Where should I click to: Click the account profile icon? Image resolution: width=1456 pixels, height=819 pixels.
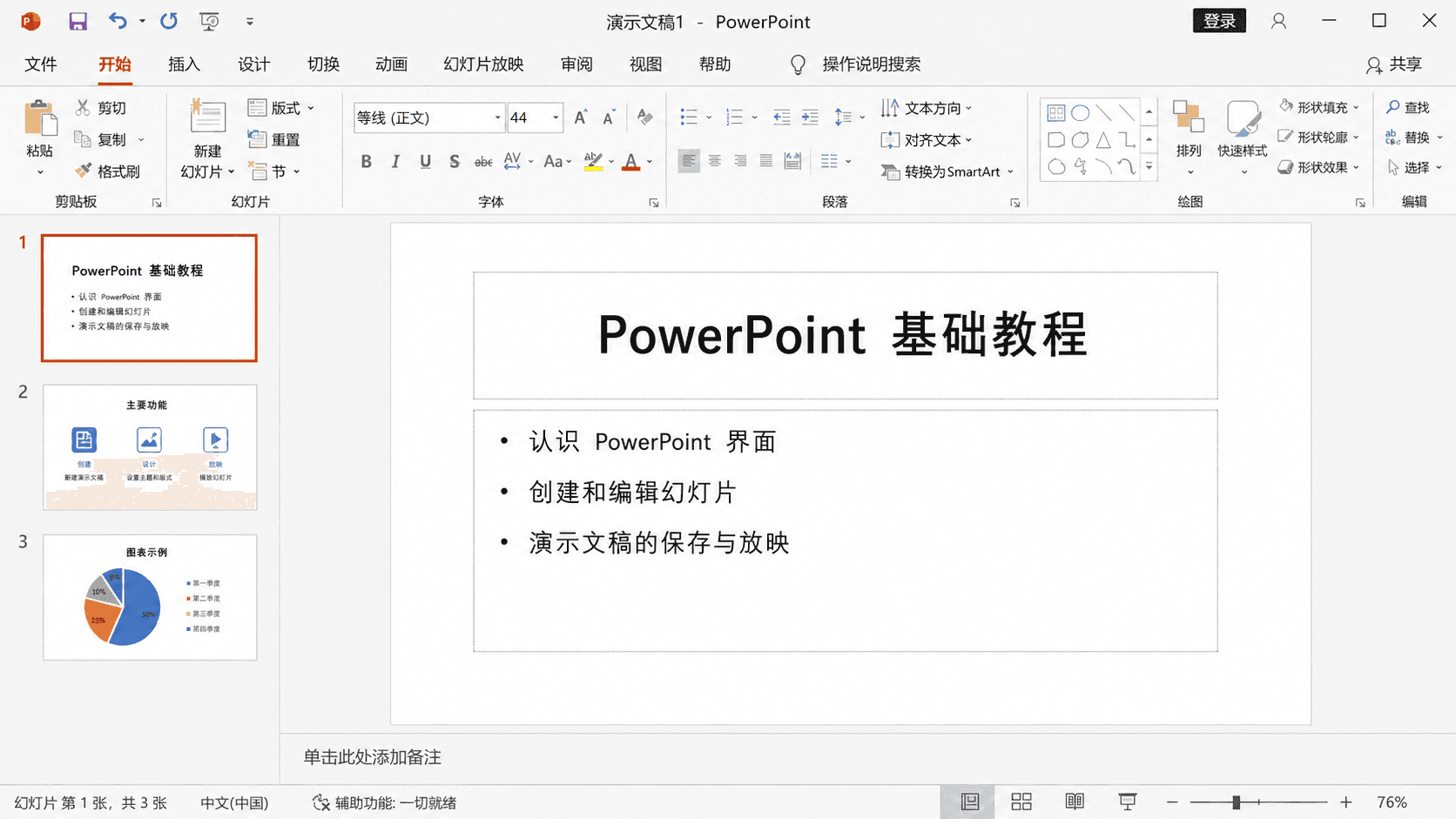coord(1278,21)
